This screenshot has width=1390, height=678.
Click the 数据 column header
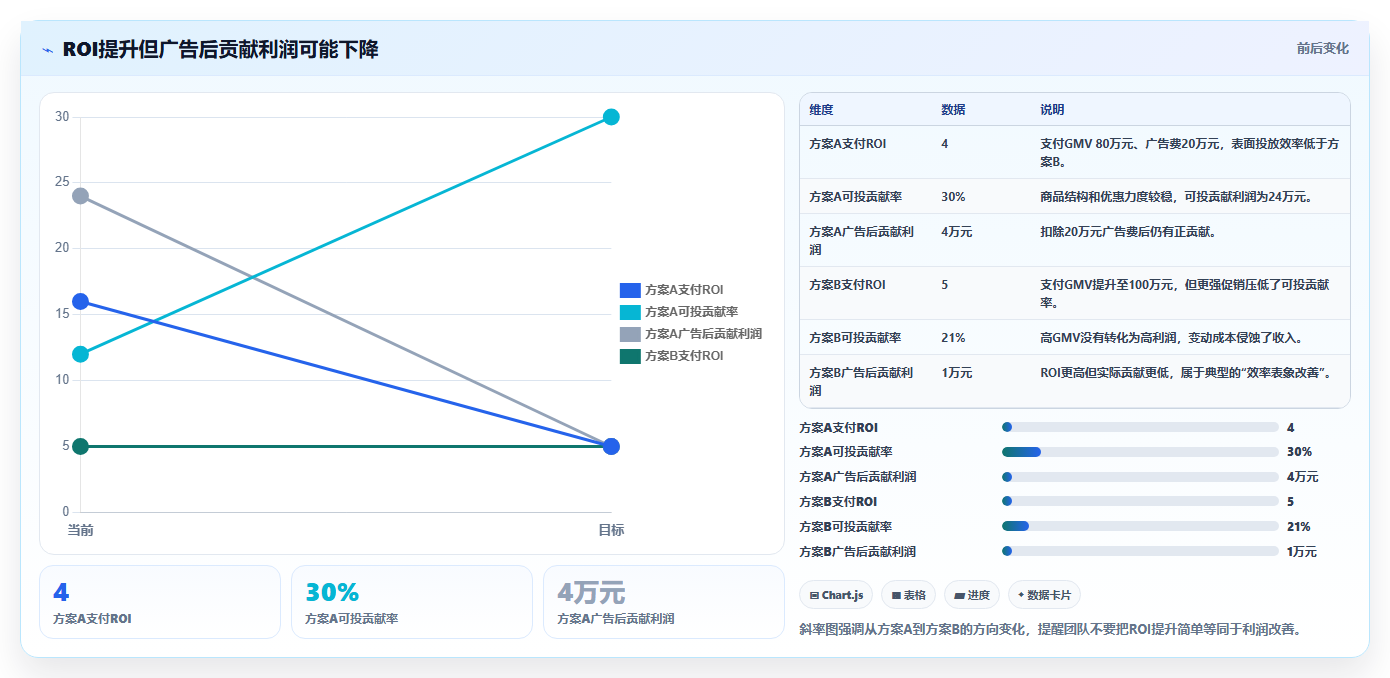(x=953, y=110)
